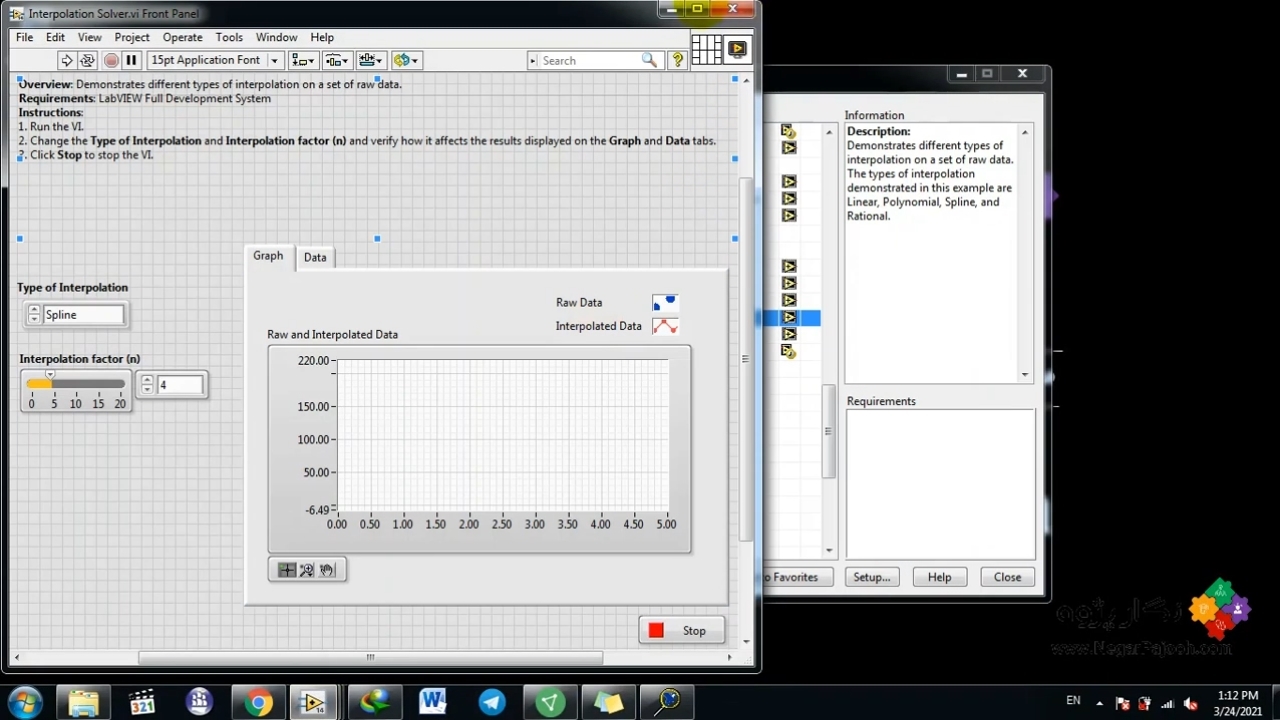
Task: Expand the 15pt Application Font dropdown
Action: (215, 60)
